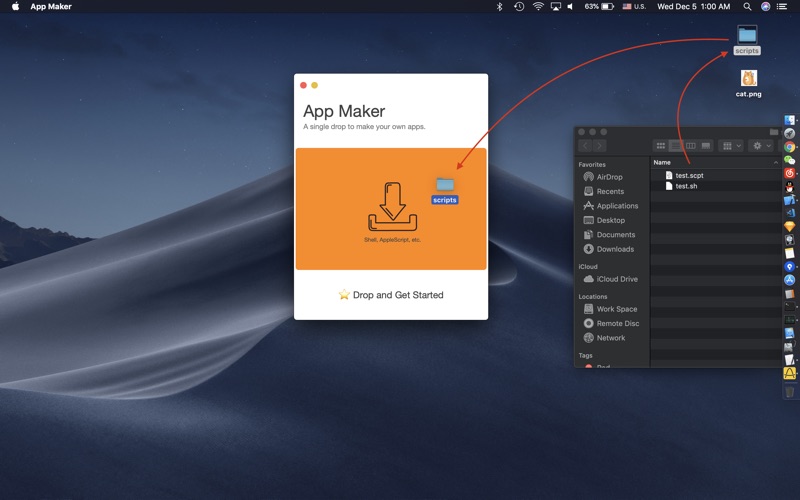Switch Finder to icon view
The height and width of the screenshot is (500, 800).
pos(661,146)
